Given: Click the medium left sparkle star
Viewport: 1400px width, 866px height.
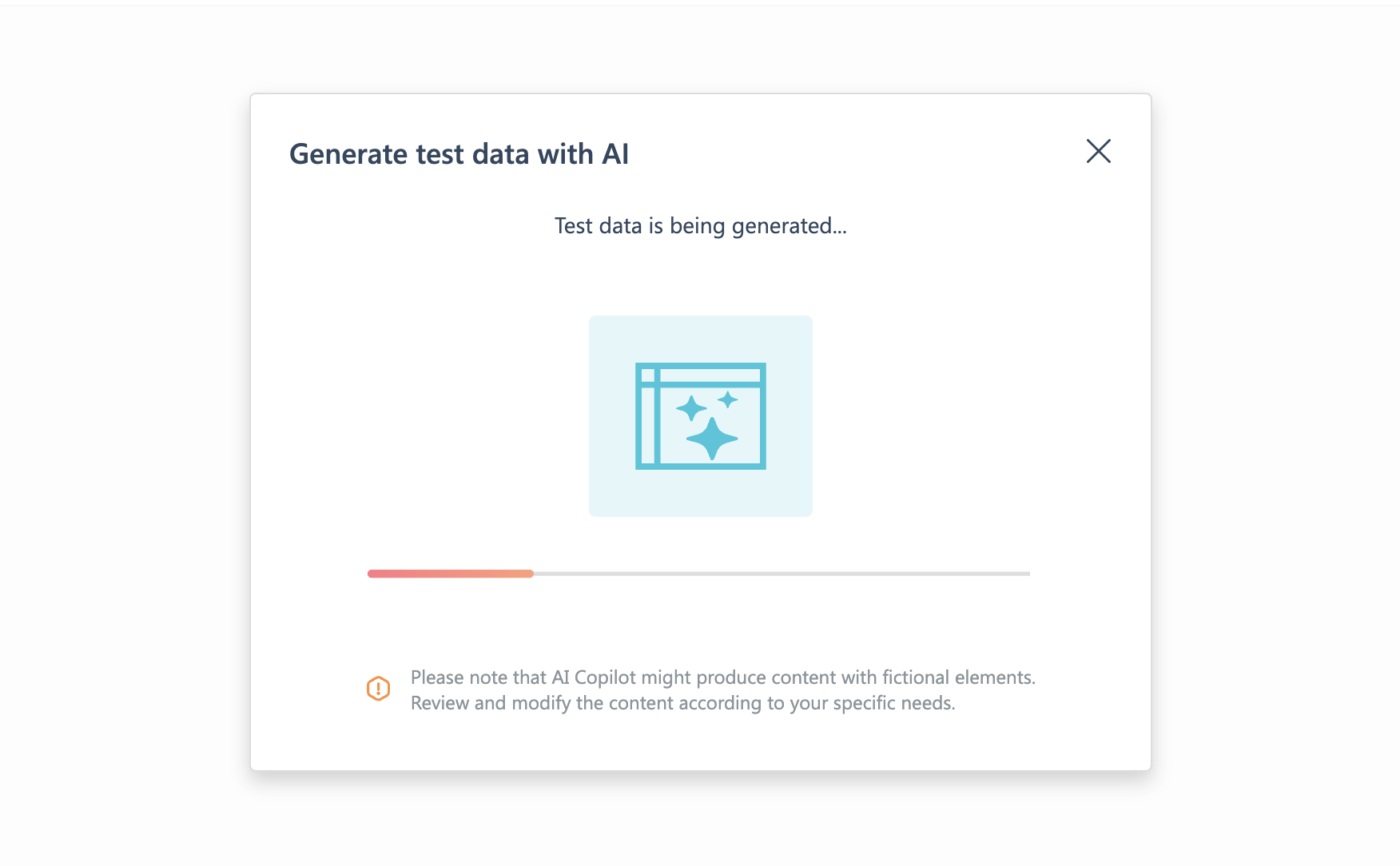Looking at the screenshot, I should click(x=691, y=408).
